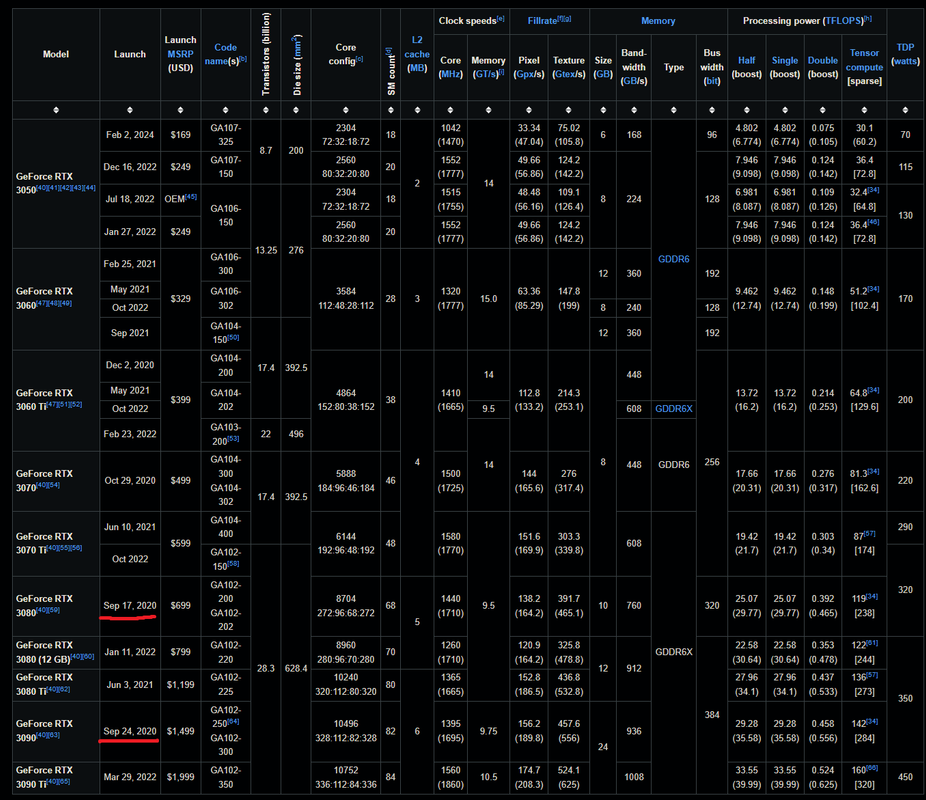Open the Fillrate header link
The width and height of the screenshot is (926, 800).
(x=542, y=21)
